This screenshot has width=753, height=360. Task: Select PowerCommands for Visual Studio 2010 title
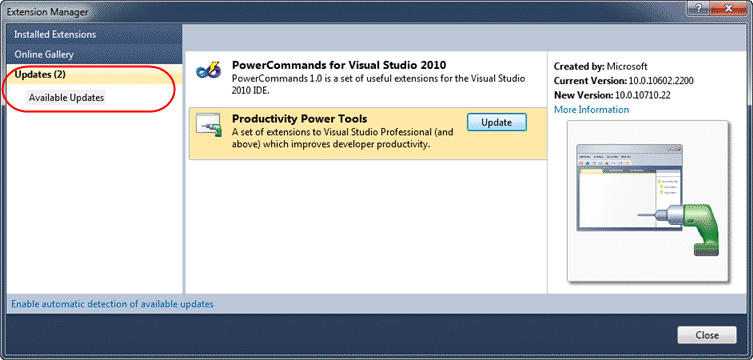coord(339,65)
